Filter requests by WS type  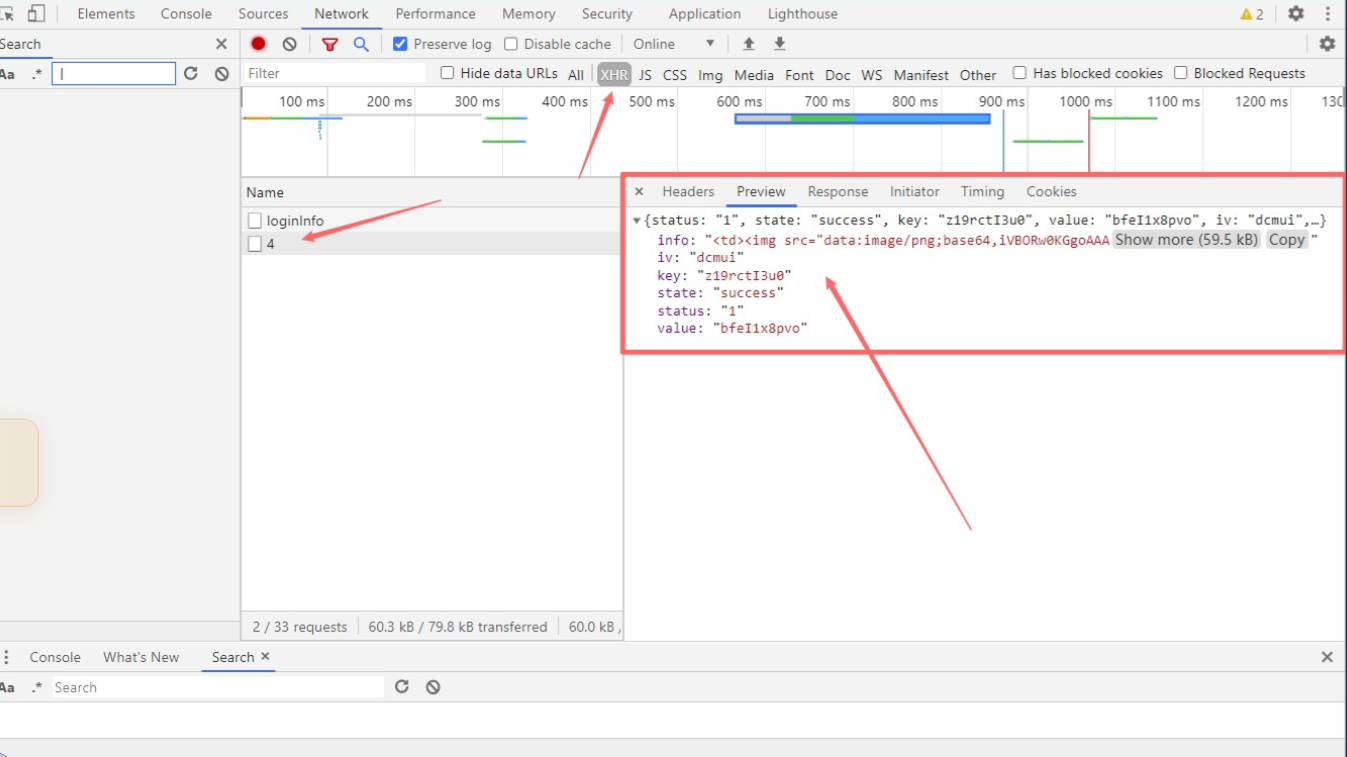click(x=872, y=75)
